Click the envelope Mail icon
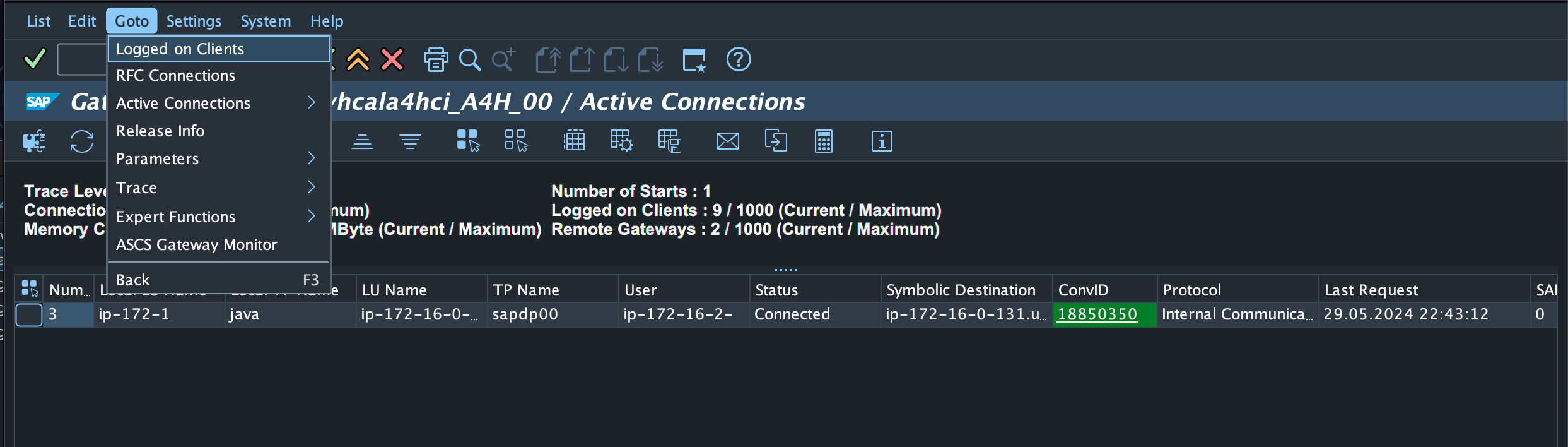Image resolution: width=1568 pixels, height=447 pixels. (727, 141)
